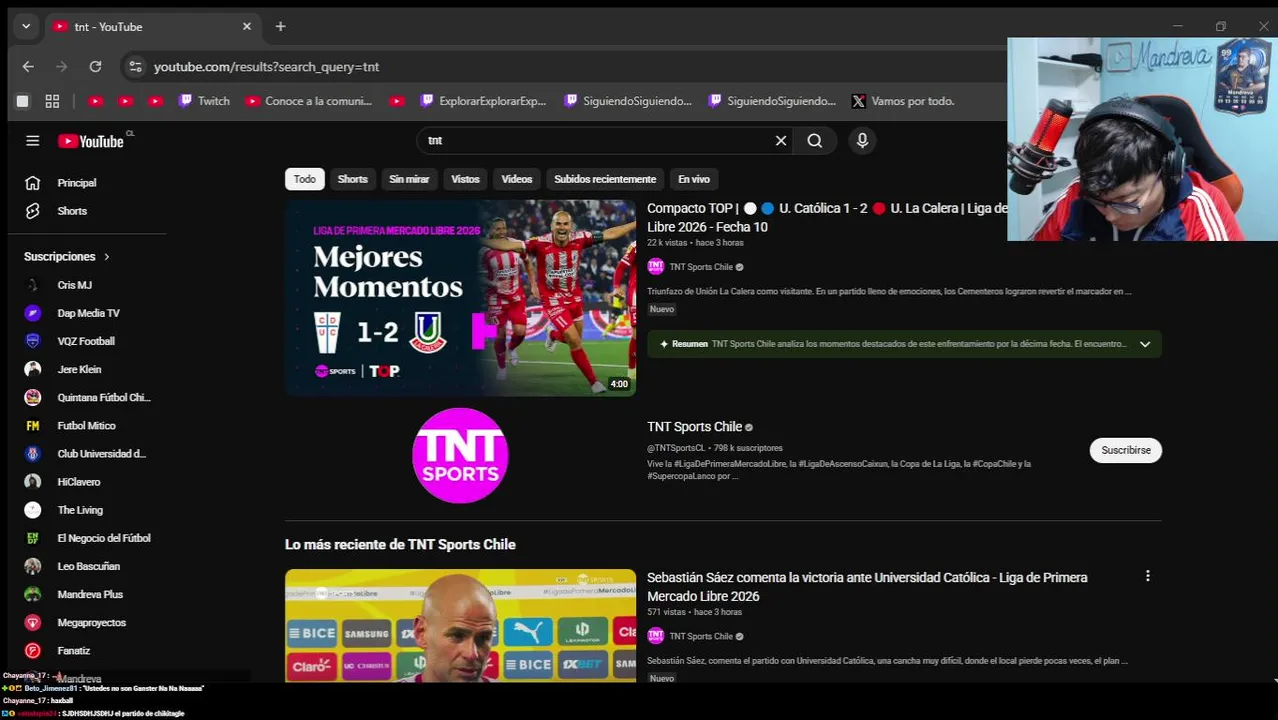
Task: Open the Dap Media TV subscription
Action: click(87, 313)
